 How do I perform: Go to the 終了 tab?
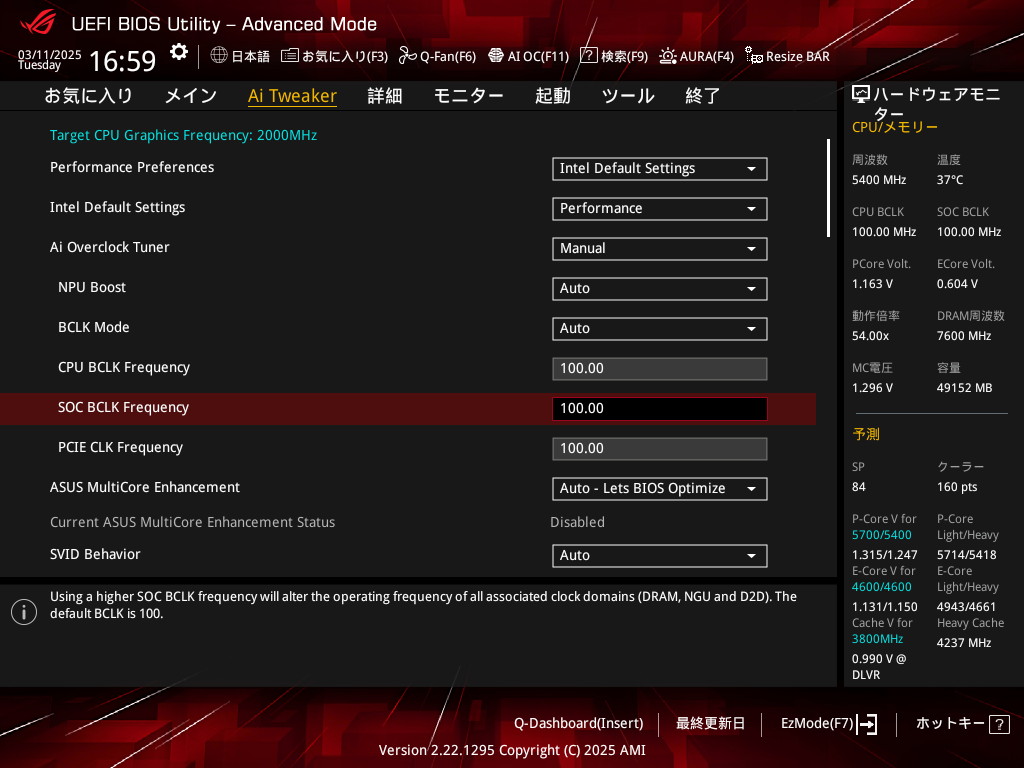(703, 95)
